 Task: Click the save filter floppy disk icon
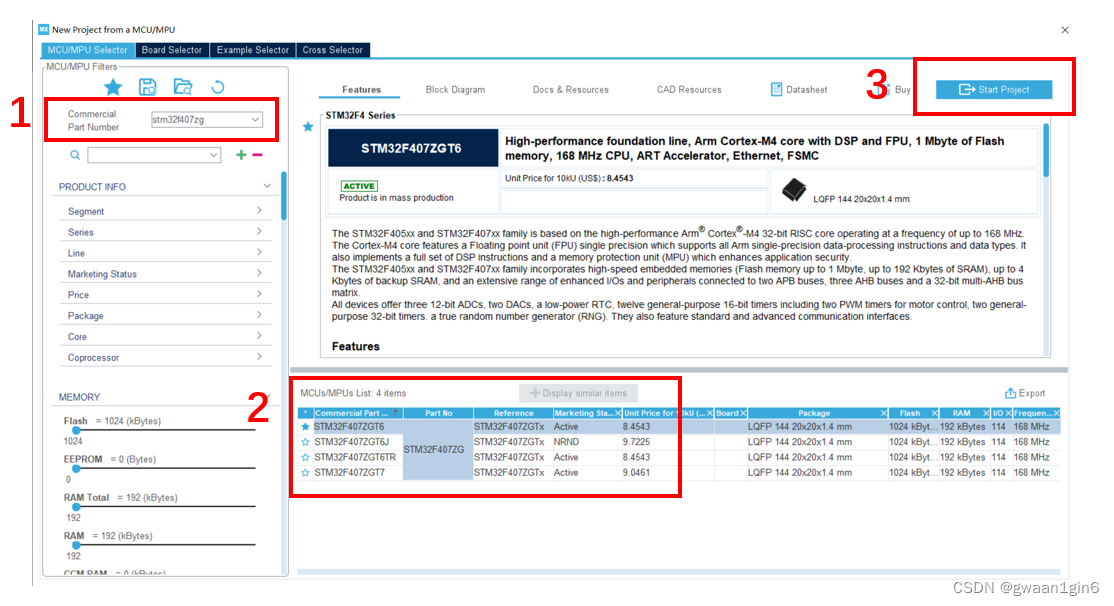click(148, 87)
